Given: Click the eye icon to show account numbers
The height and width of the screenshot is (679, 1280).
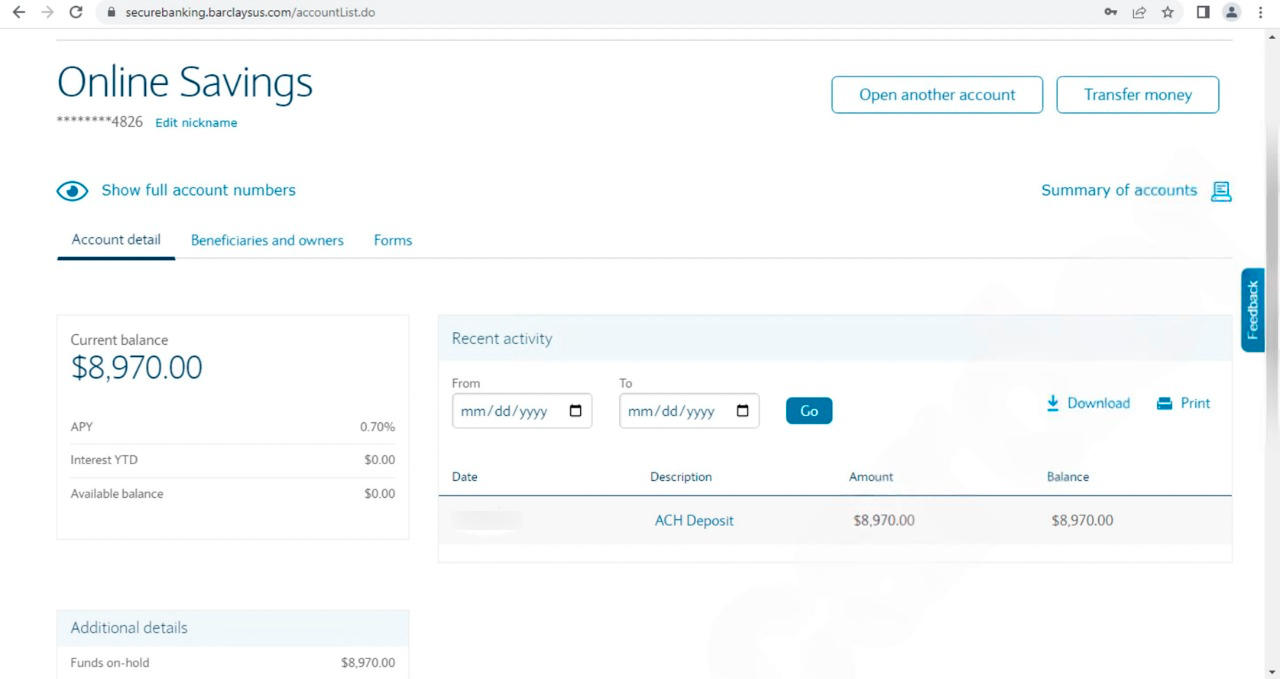Looking at the screenshot, I should click(72, 191).
